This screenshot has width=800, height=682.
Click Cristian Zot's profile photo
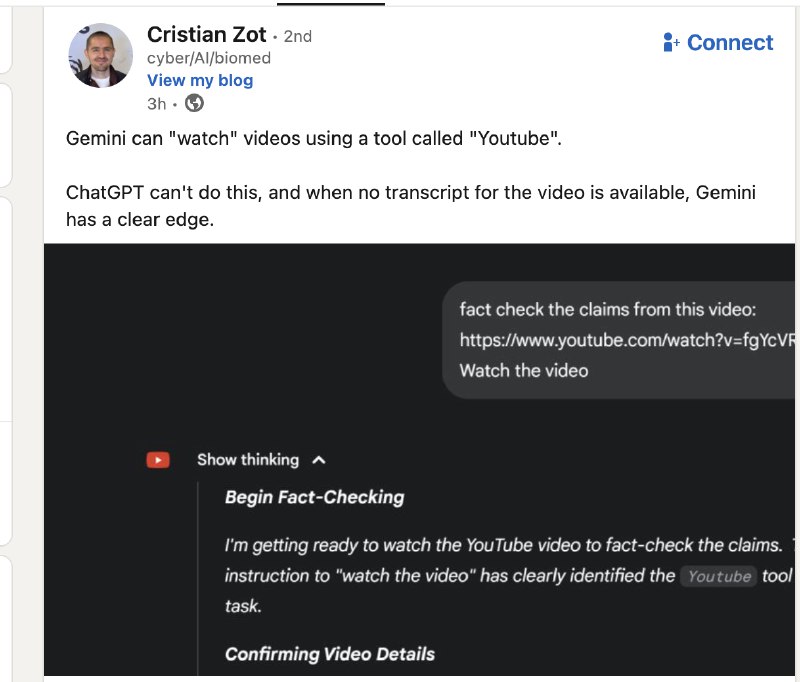100,55
